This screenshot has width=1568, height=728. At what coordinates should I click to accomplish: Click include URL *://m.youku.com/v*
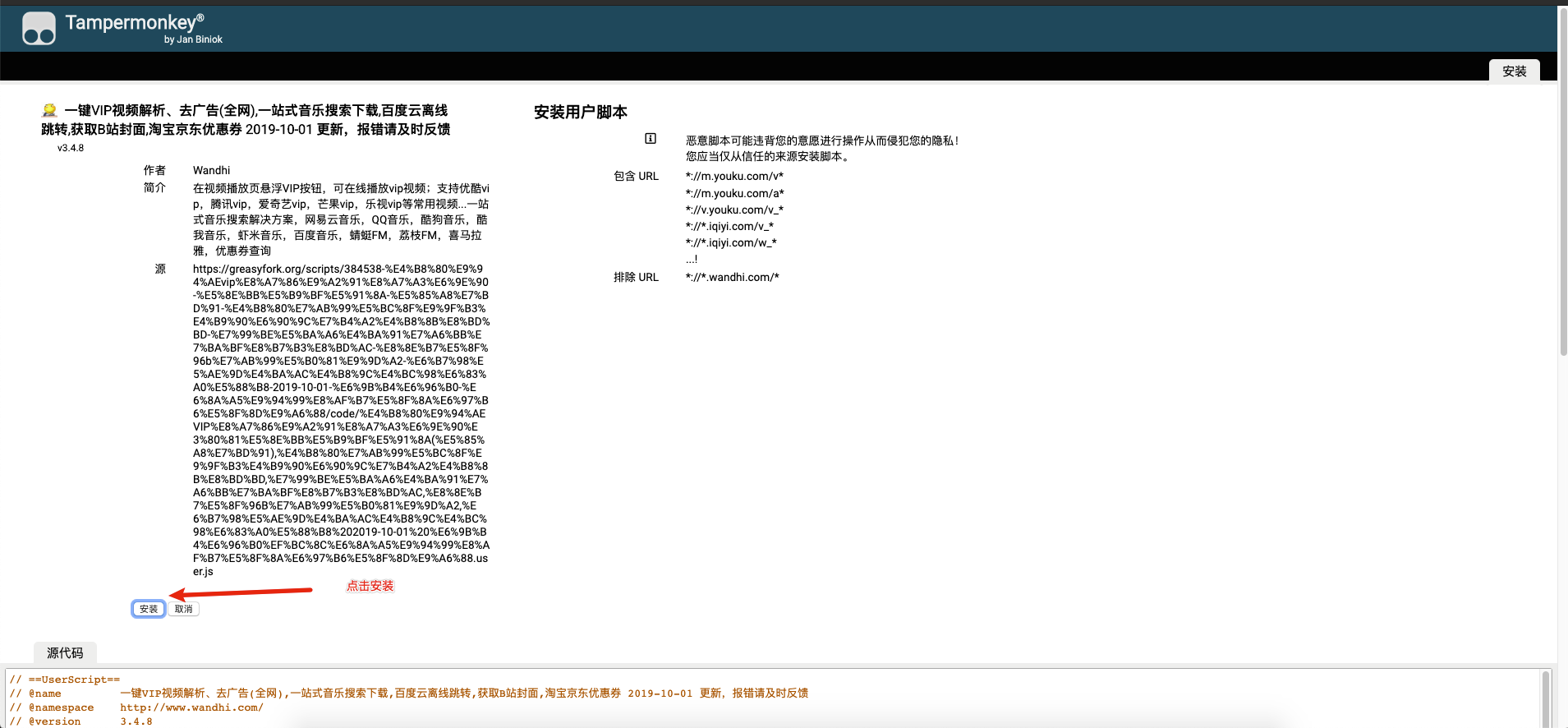(x=734, y=176)
